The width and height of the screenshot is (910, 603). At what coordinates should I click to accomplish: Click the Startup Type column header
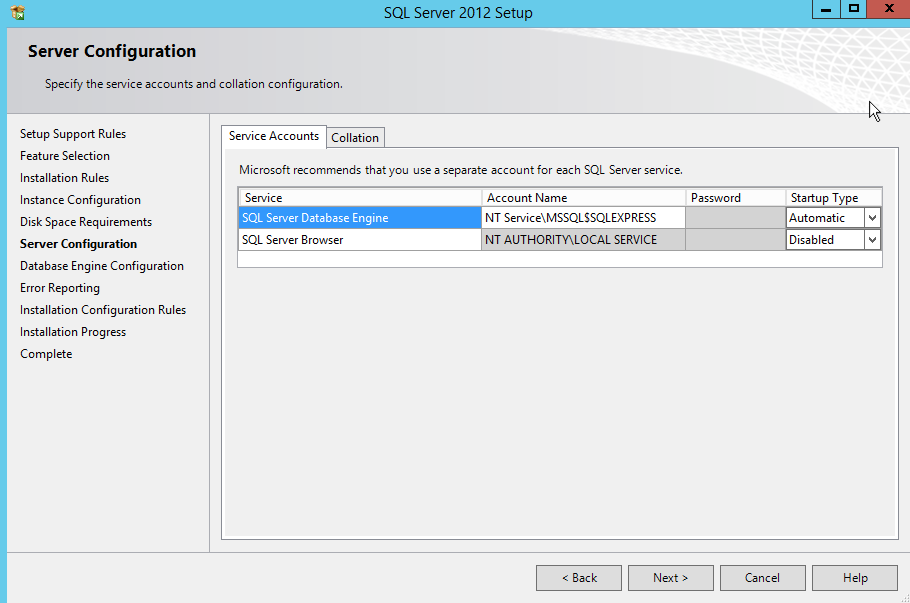pos(833,198)
